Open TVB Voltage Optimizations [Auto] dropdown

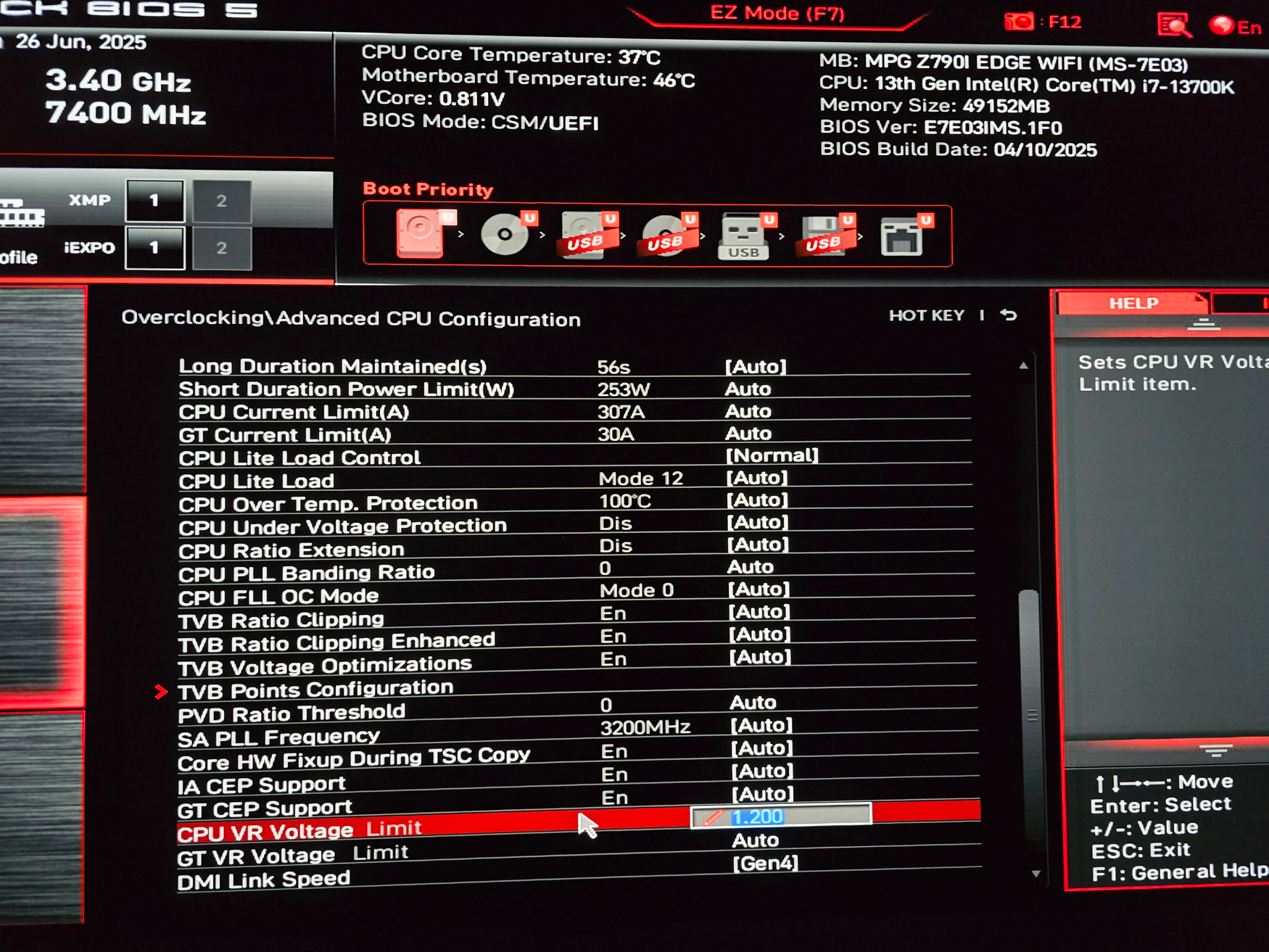pos(761,657)
